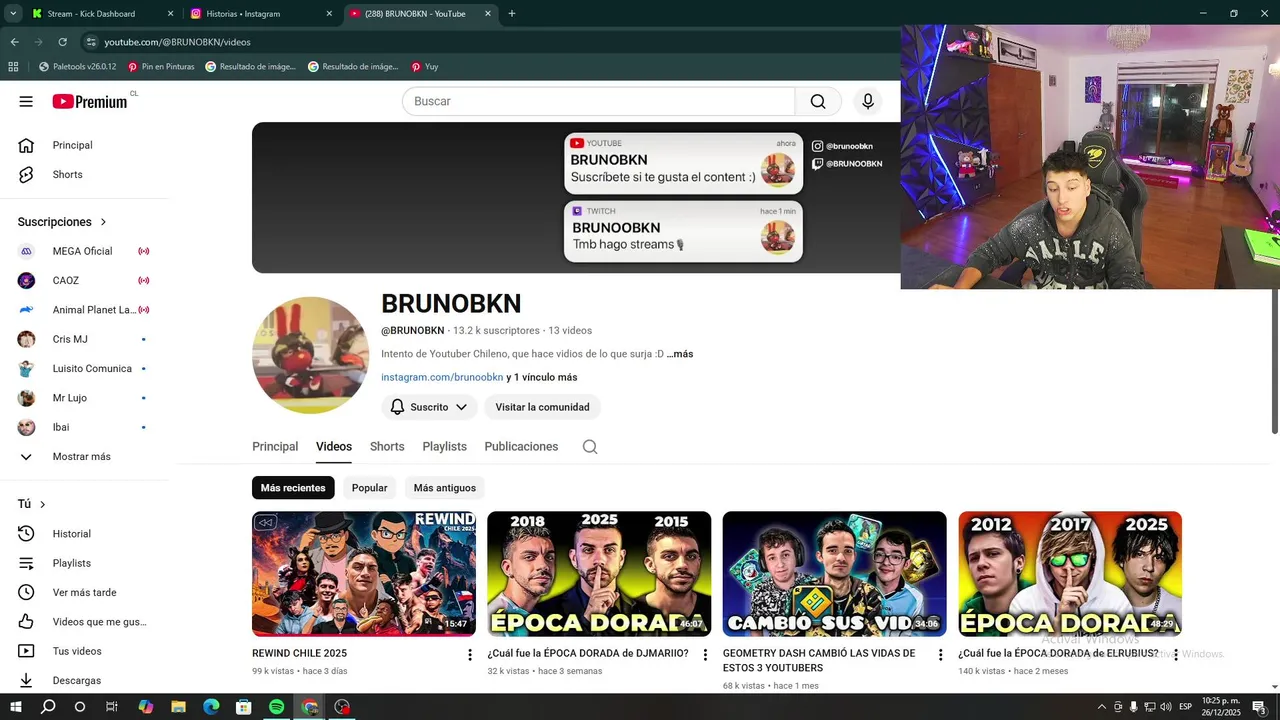Switch to Historias • Instagram tab
Image resolution: width=1280 pixels, height=720 pixels.
pyautogui.click(x=260, y=14)
